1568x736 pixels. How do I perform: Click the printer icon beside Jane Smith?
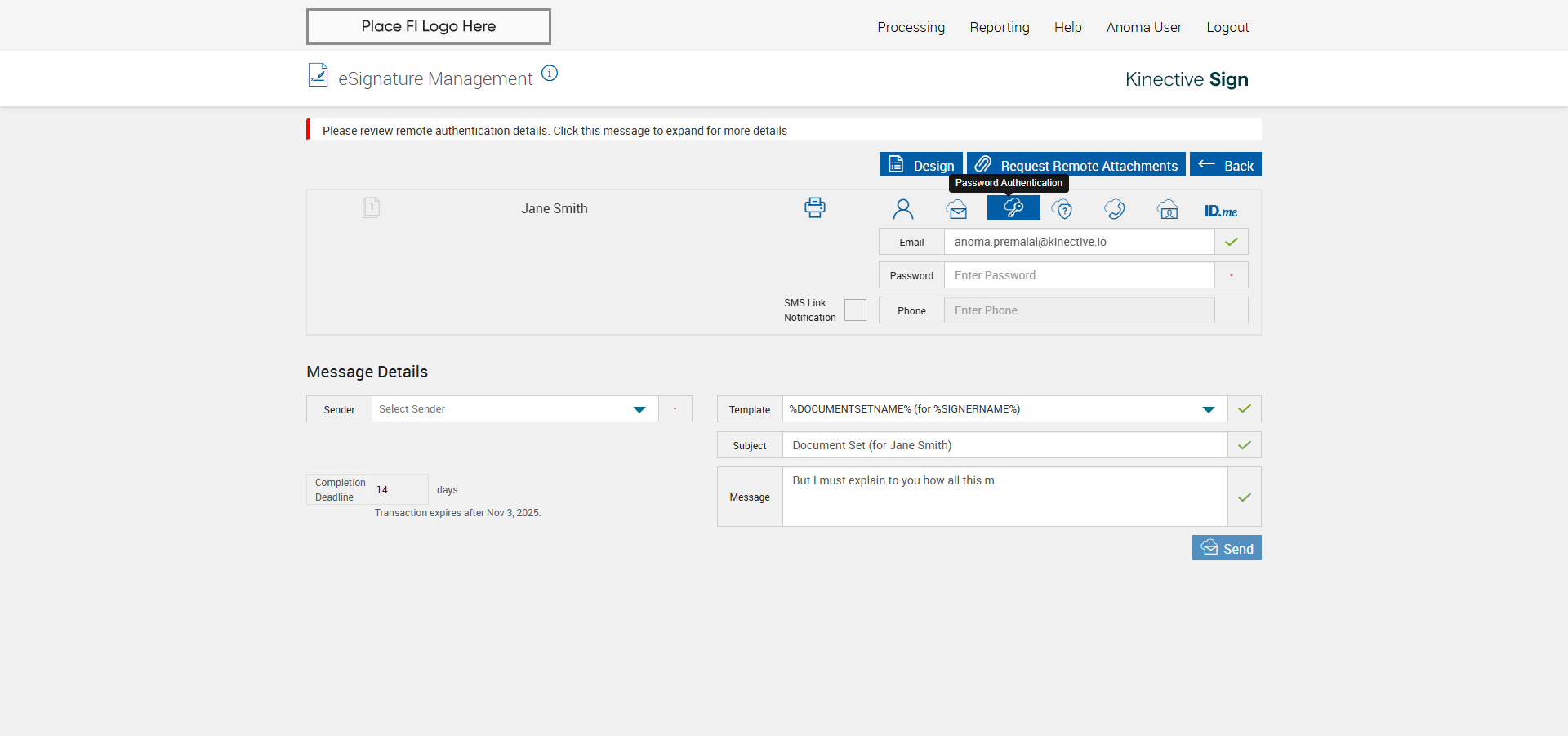(x=814, y=207)
